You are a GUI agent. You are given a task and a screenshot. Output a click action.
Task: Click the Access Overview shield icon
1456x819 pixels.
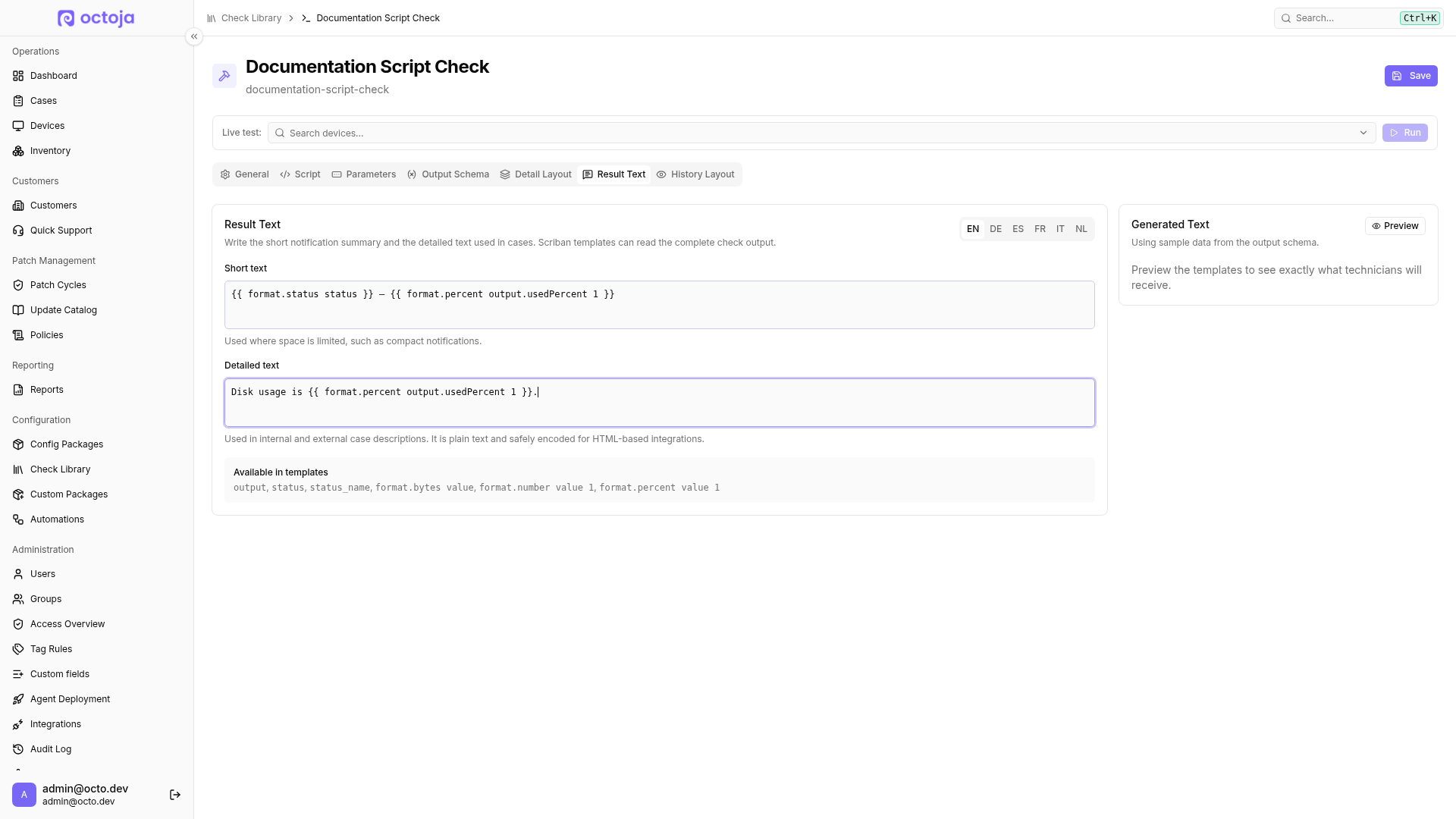18,624
